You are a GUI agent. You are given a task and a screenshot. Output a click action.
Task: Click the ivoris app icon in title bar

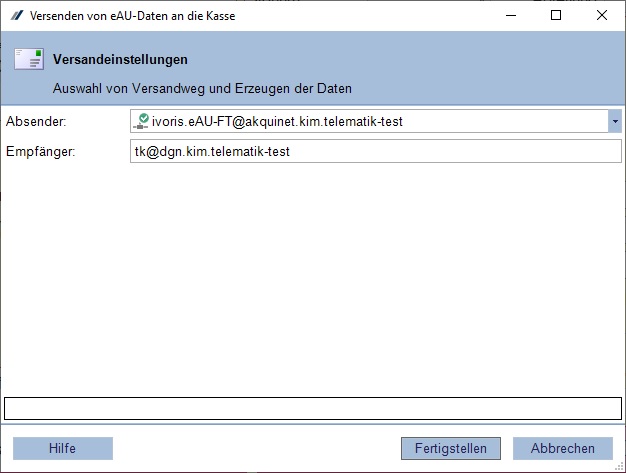pyautogui.click(x=17, y=16)
